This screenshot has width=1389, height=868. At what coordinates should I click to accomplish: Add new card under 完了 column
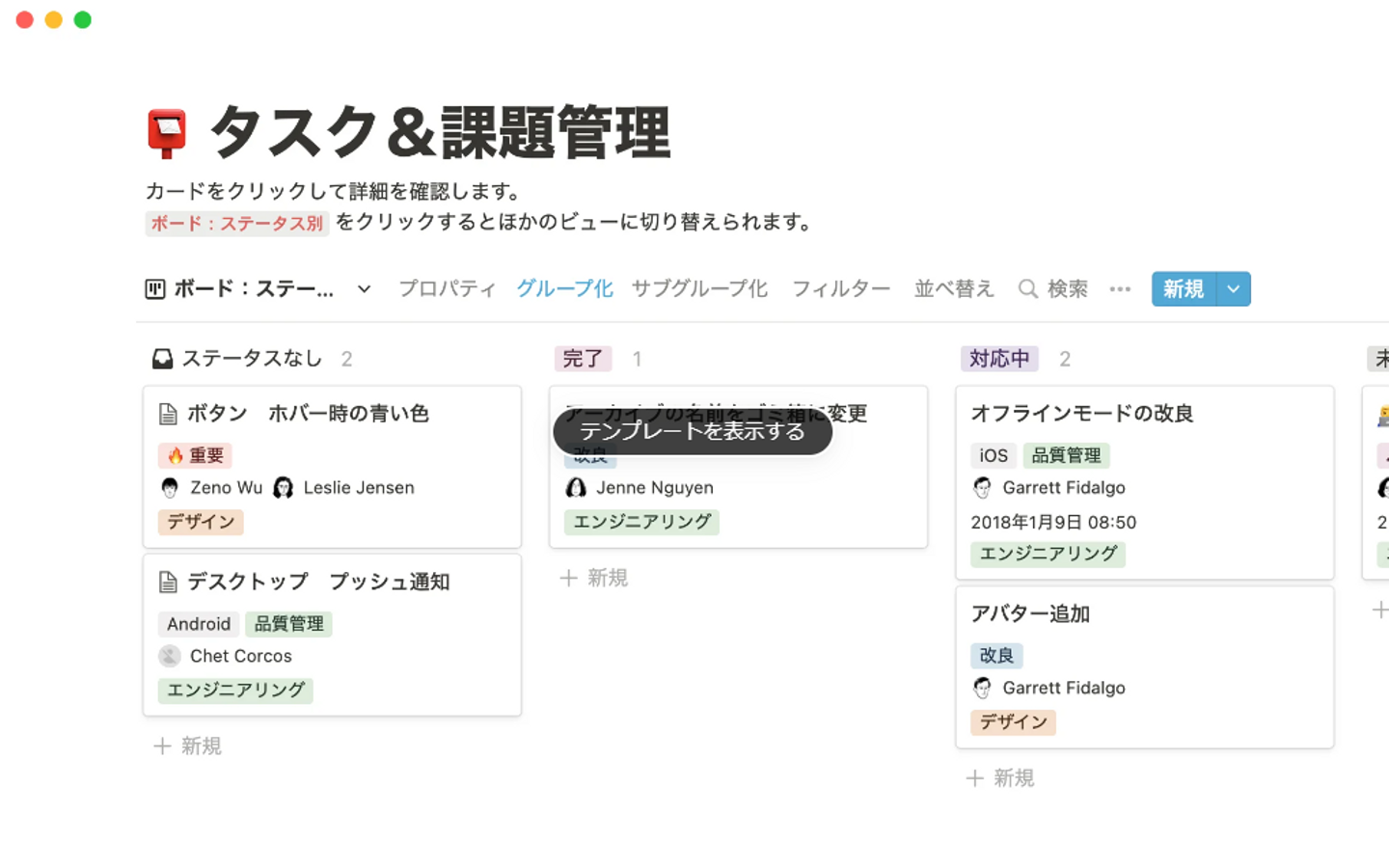tap(594, 578)
